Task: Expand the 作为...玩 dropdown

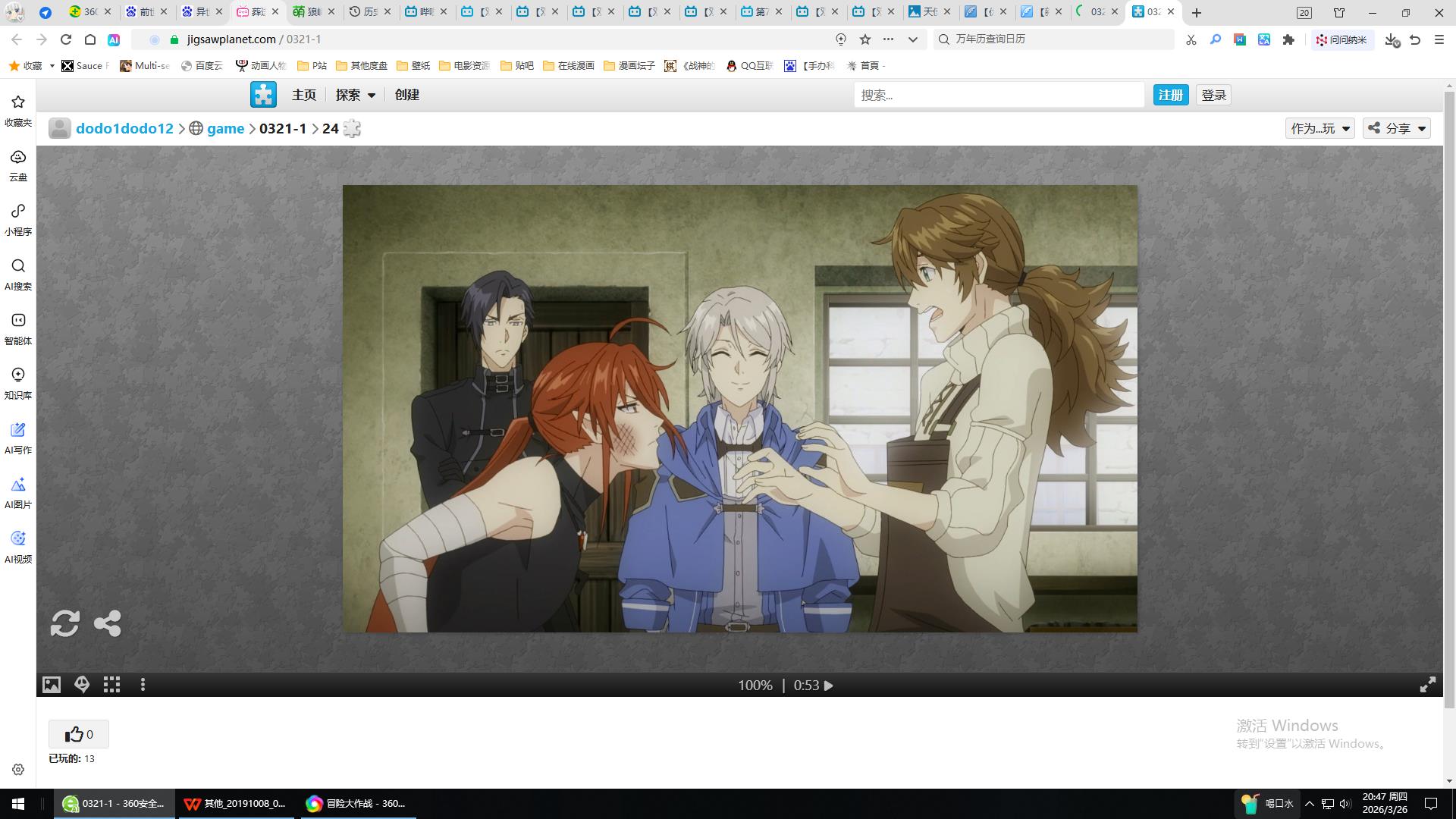Action: tap(1319, 128)
